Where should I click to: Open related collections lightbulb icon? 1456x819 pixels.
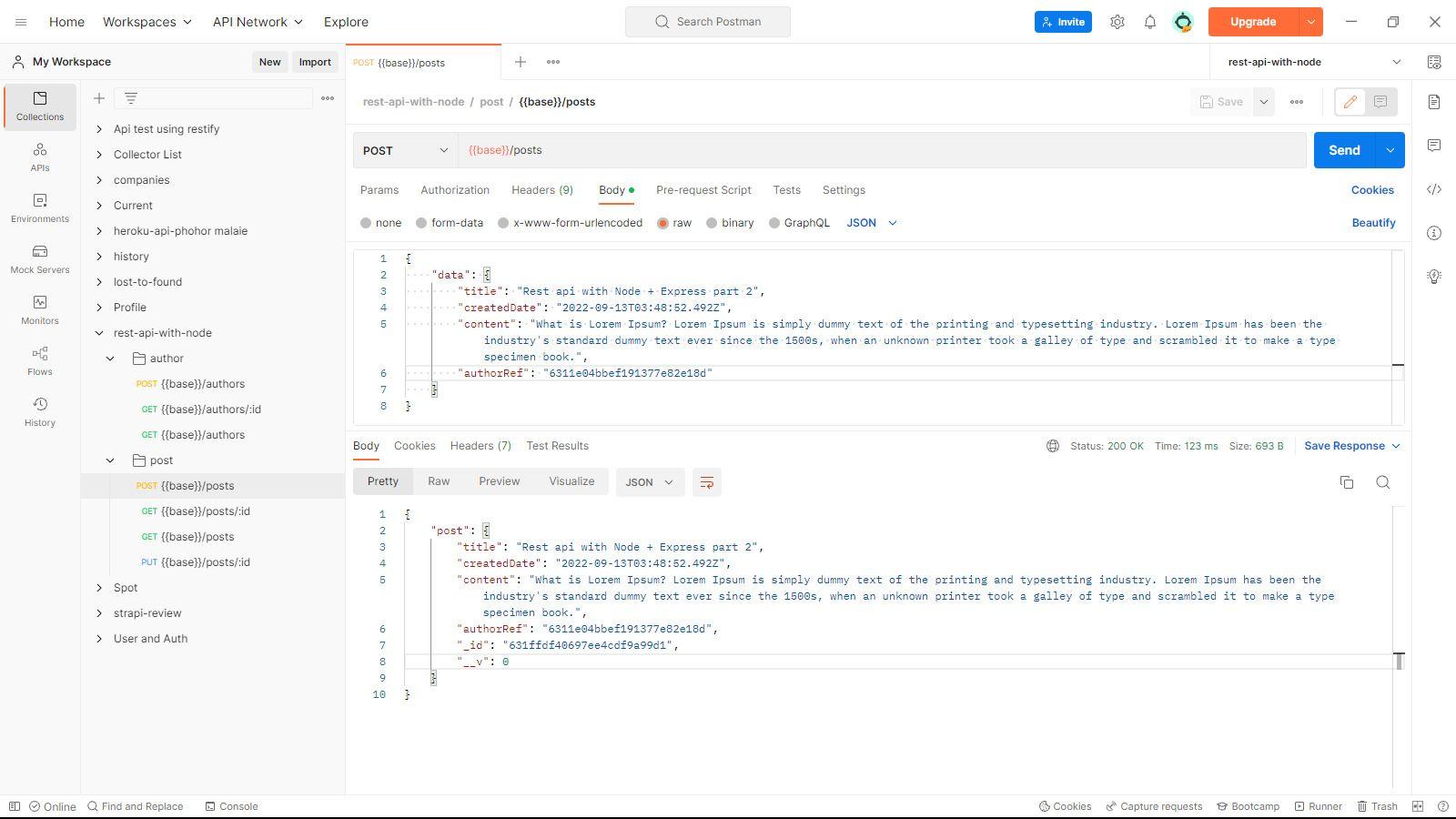[x=1434, y=277]
